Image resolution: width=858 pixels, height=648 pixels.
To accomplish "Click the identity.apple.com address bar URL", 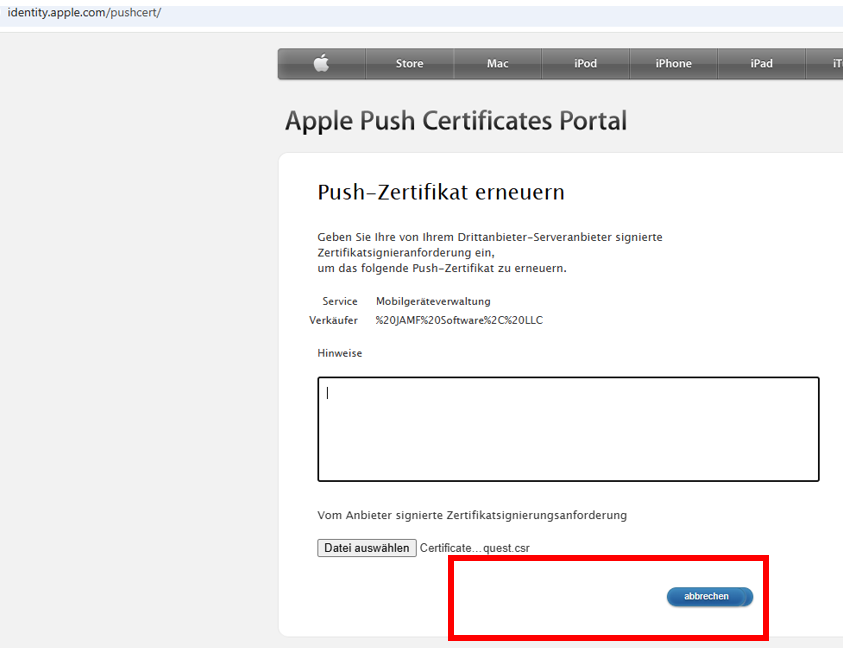I will click(x=84, y=12).
